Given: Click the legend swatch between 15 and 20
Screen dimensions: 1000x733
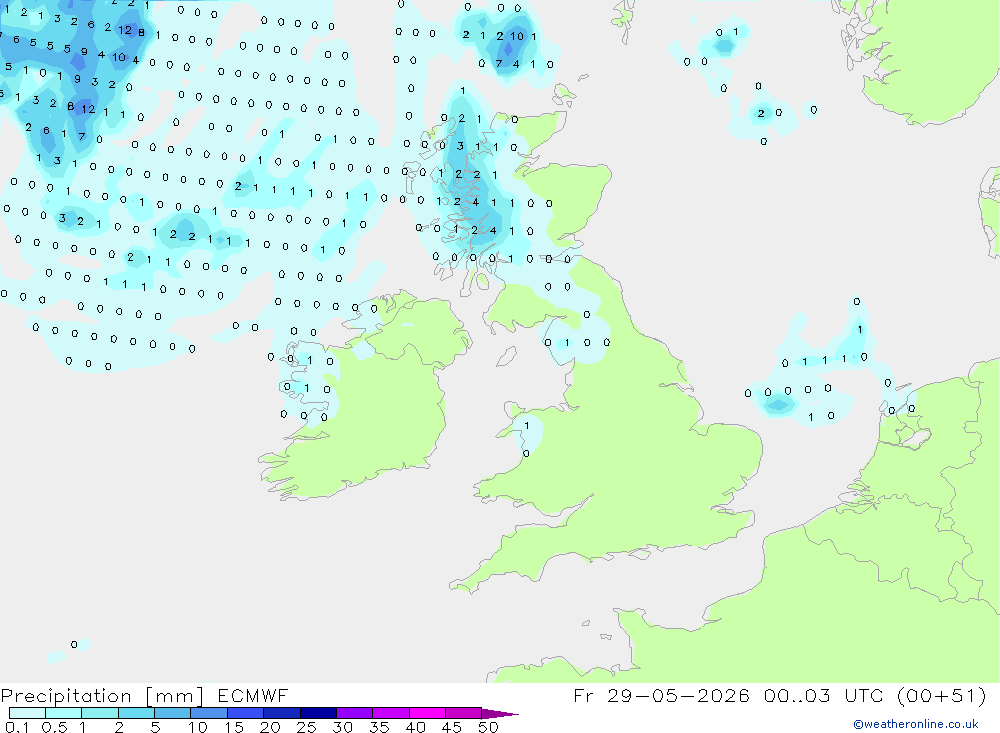Looking at the screenshot, I should (245, 713).
